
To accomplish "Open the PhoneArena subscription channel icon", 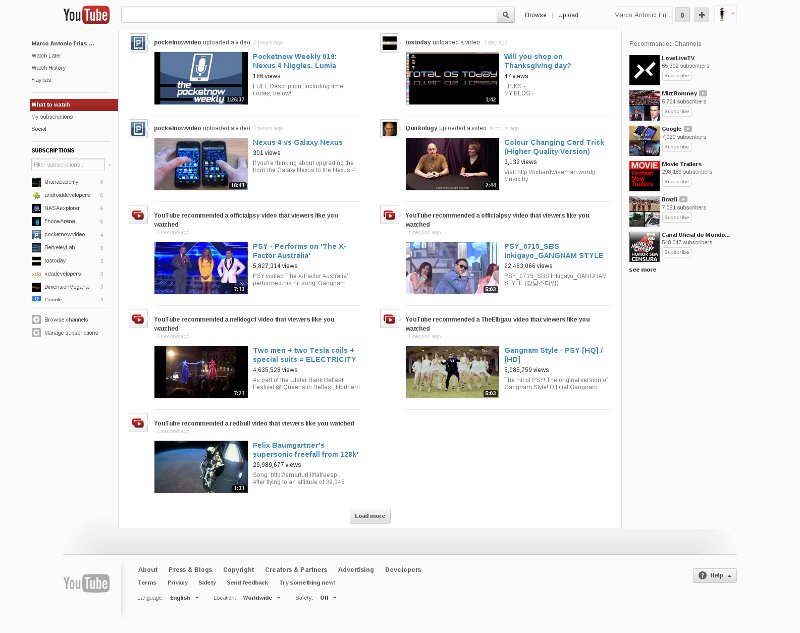I will (36, 221).
